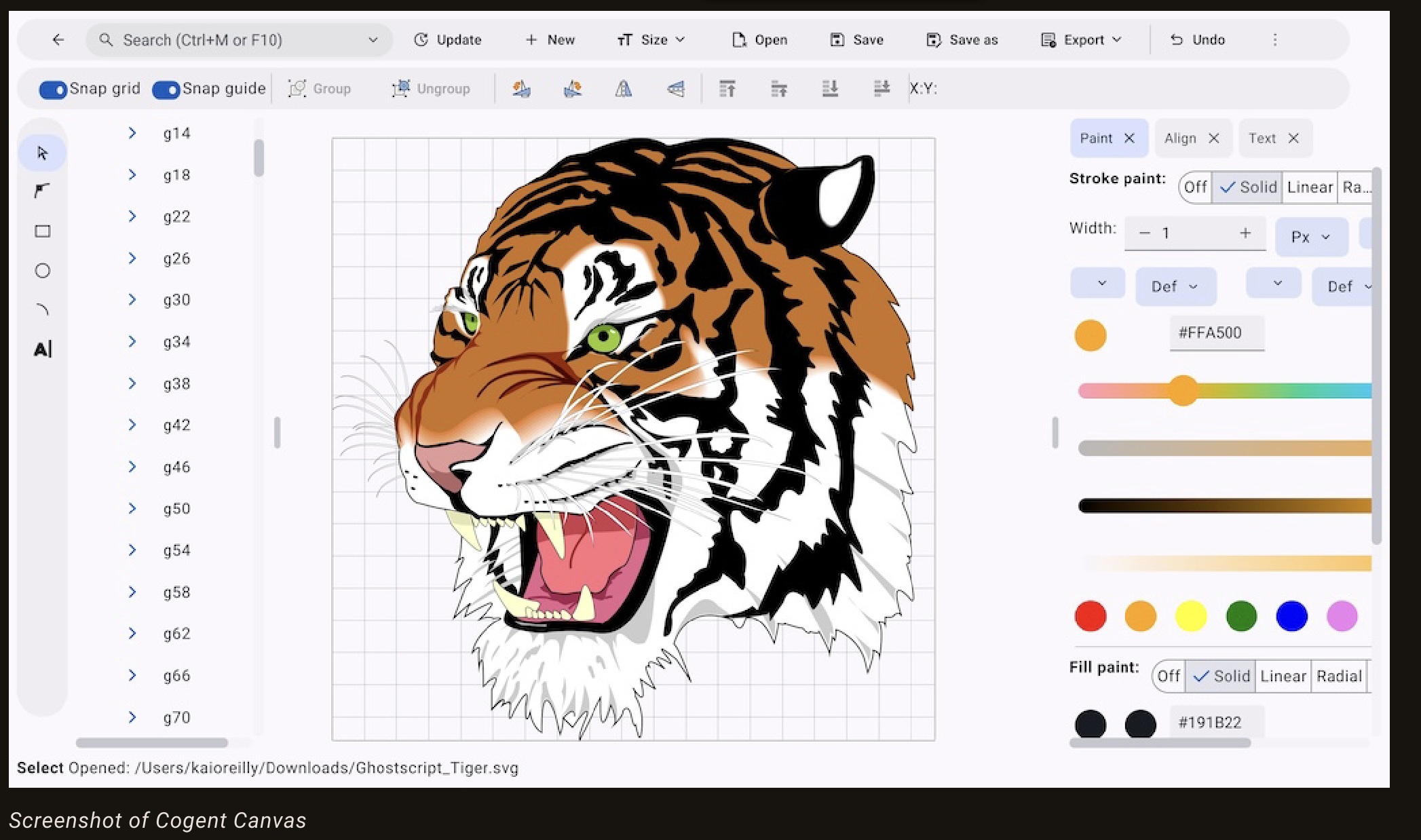Expand the g66 tree node
The height and width of the screenshot is (840, 1421).
(x=132, y=676)
